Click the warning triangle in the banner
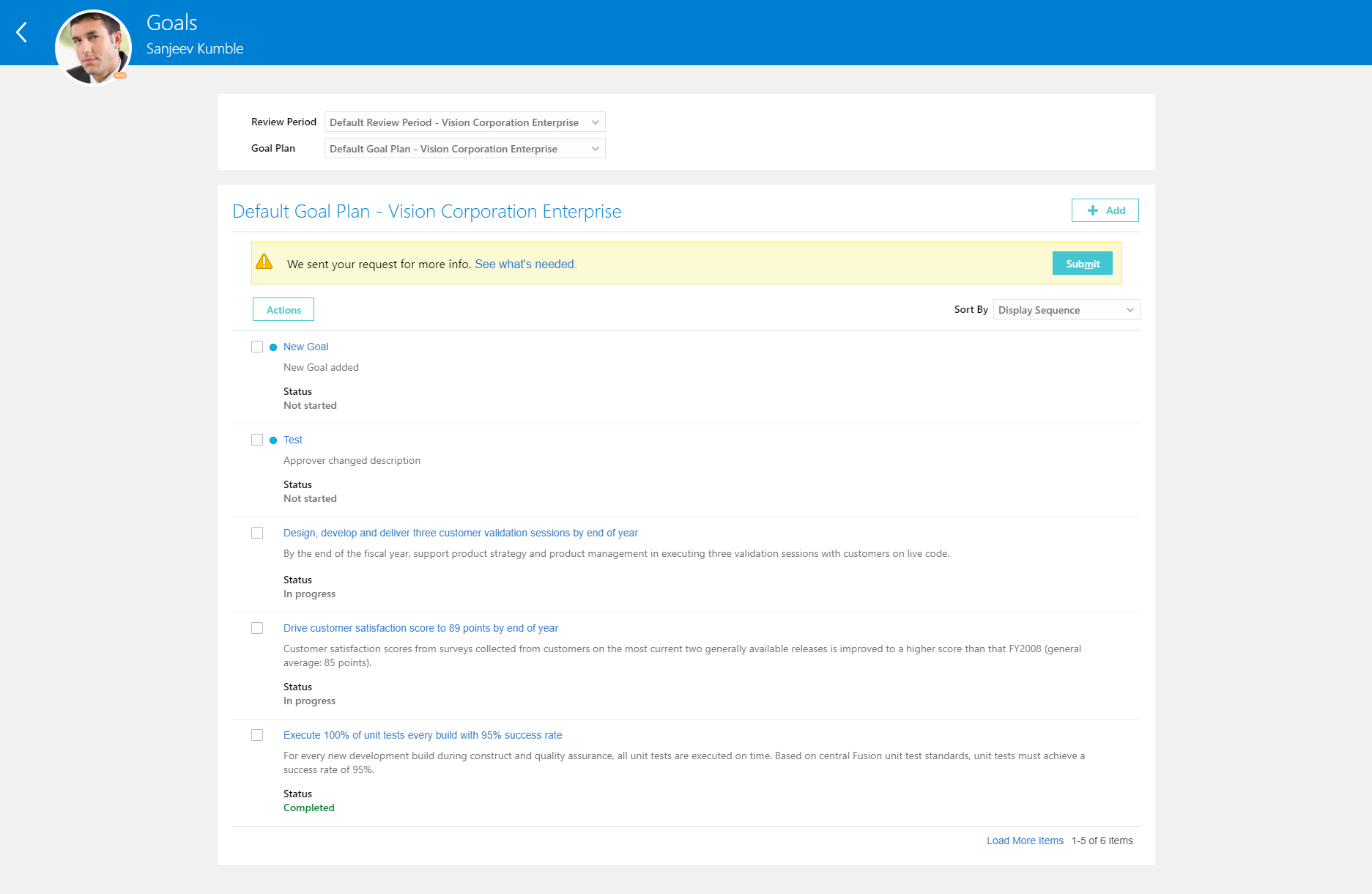Viewport: 1372px width, 894px height. 266,262
